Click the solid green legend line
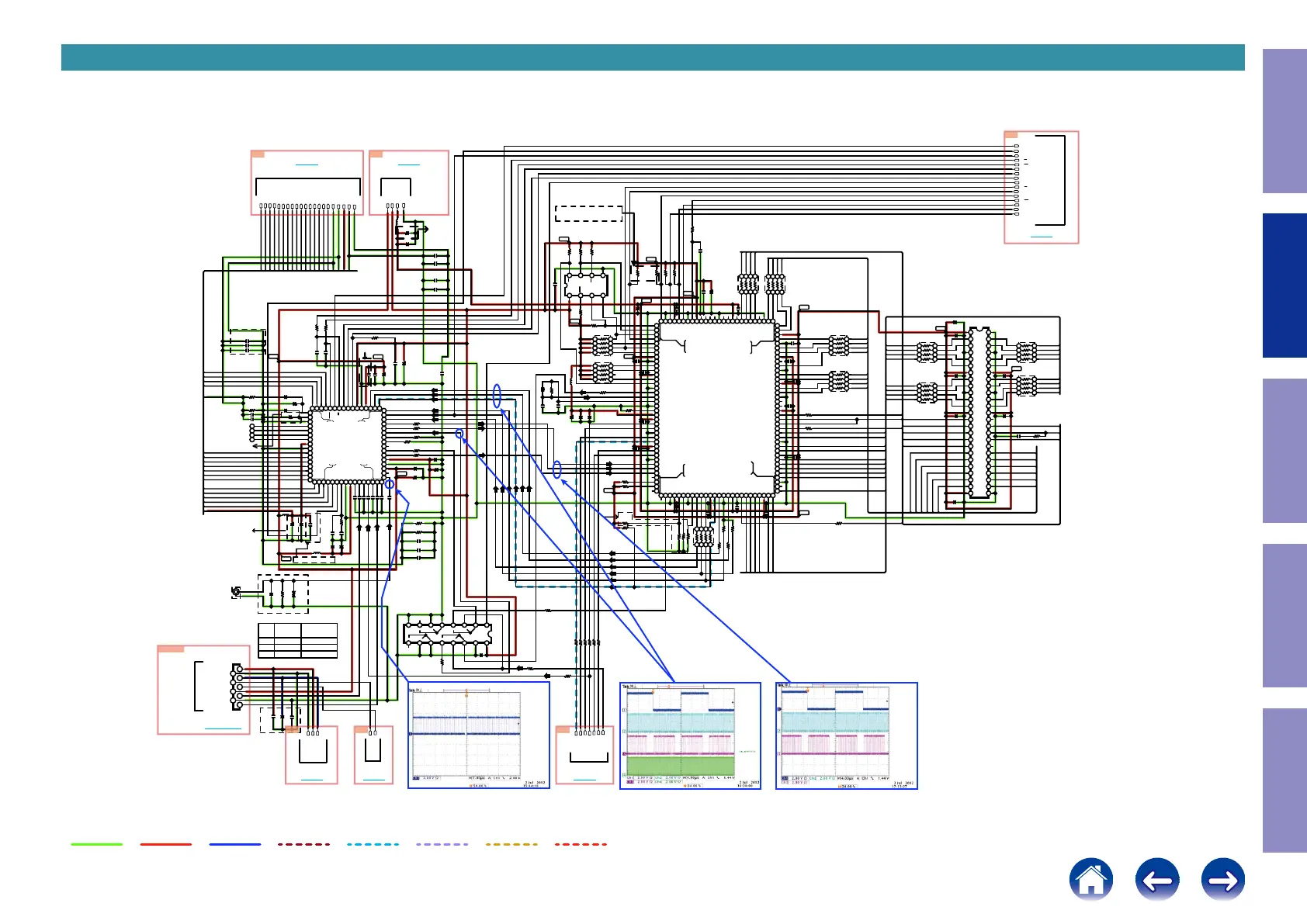The image size is (1307, 924). tap(97, 844)
